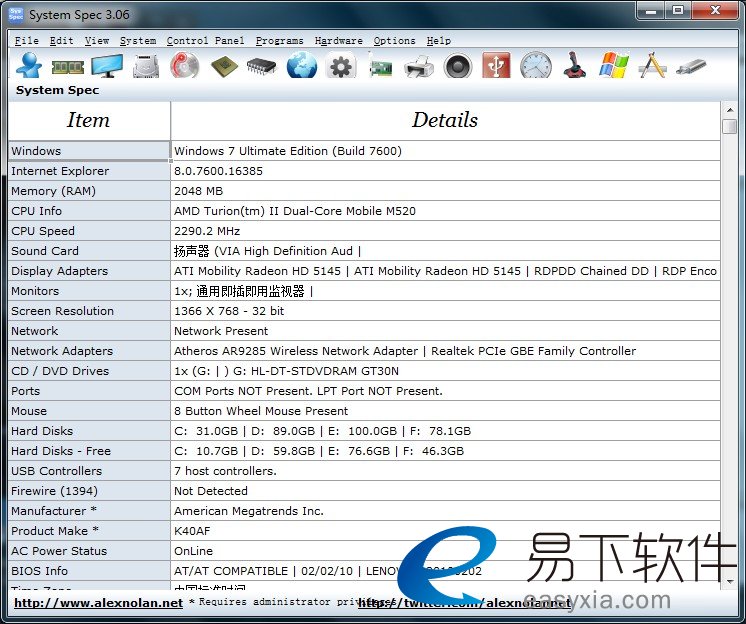The width and height of the screenshot is (746, 624).
Task: Click the 8 Button Wheel Mouse value
Action: (261, 410)
